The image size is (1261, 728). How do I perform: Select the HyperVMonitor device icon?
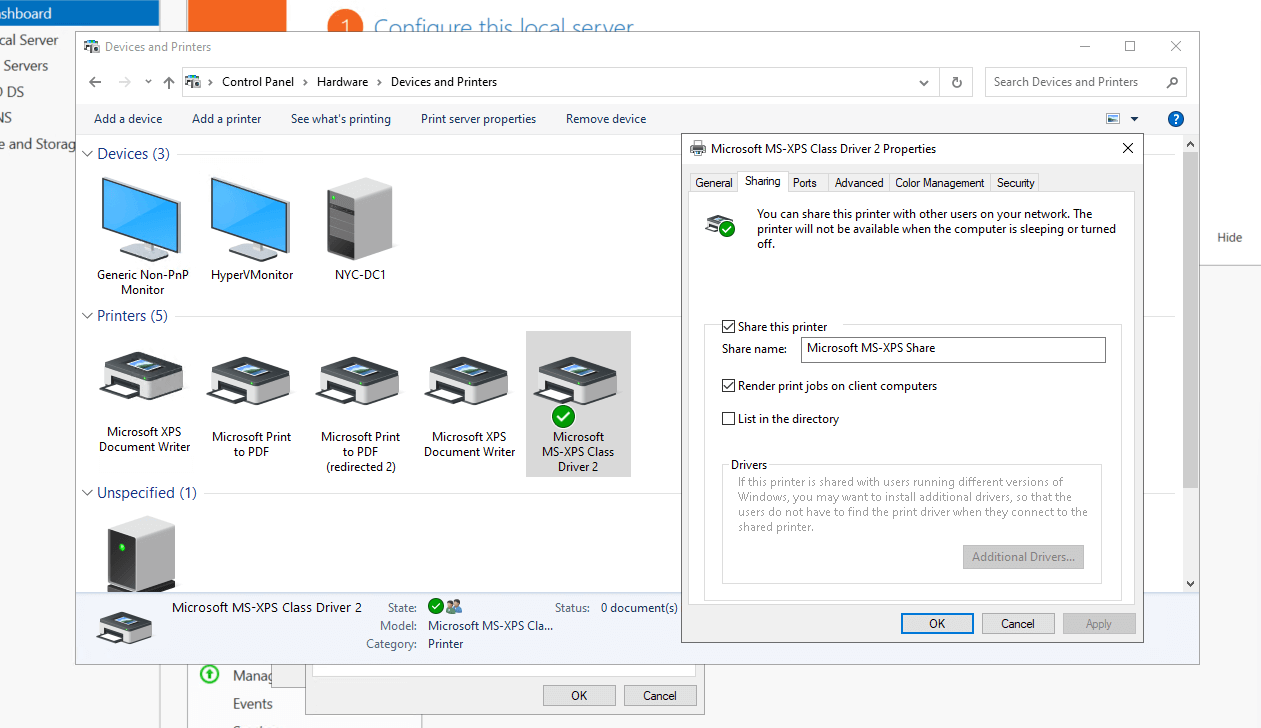[251, 218]
